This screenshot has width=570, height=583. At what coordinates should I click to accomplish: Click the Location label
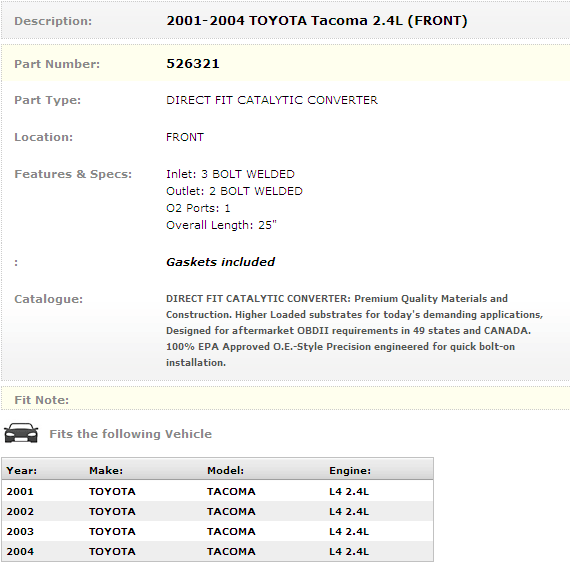tap(44, 137)
